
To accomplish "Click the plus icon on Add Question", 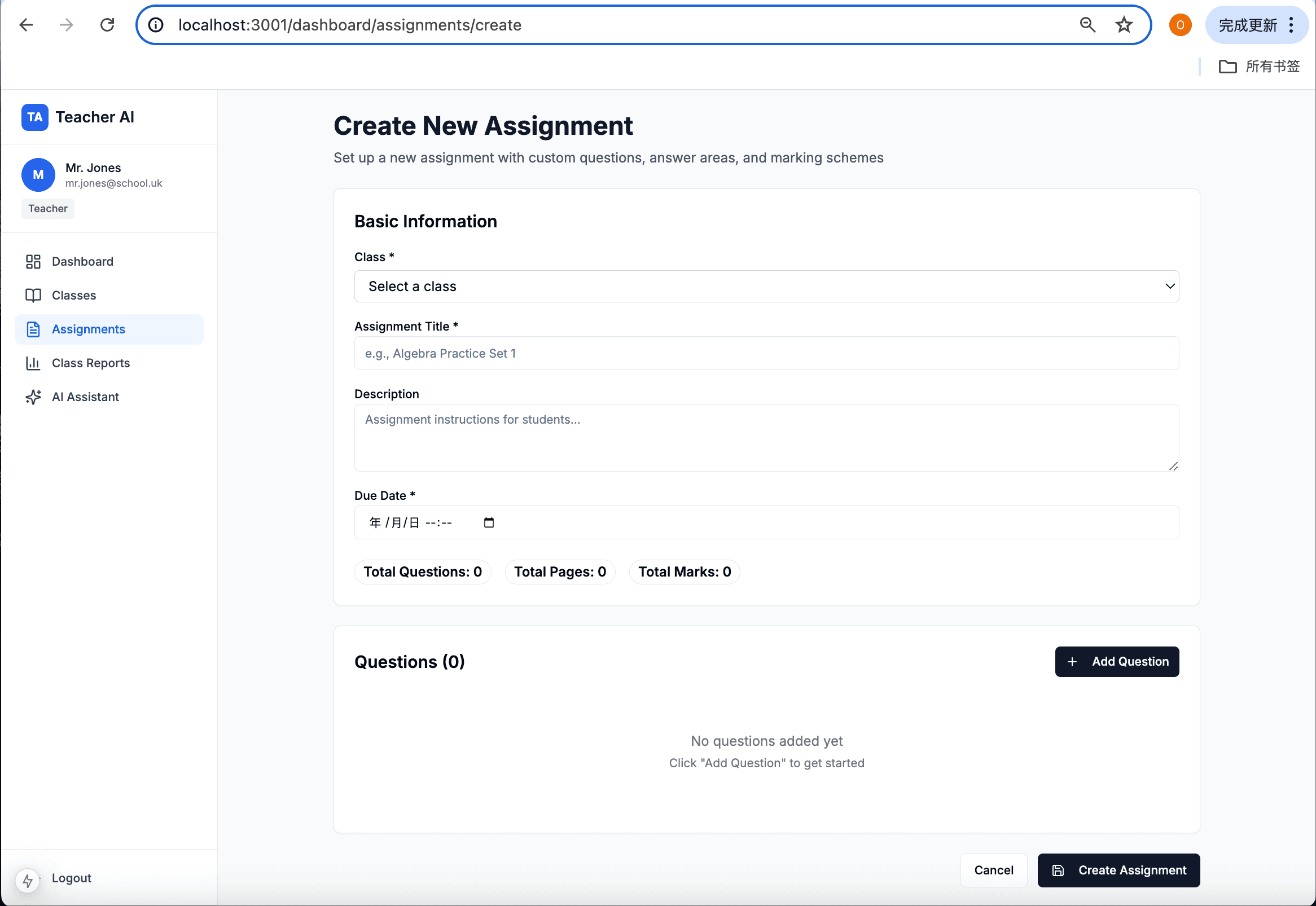I will [1072, 661].
